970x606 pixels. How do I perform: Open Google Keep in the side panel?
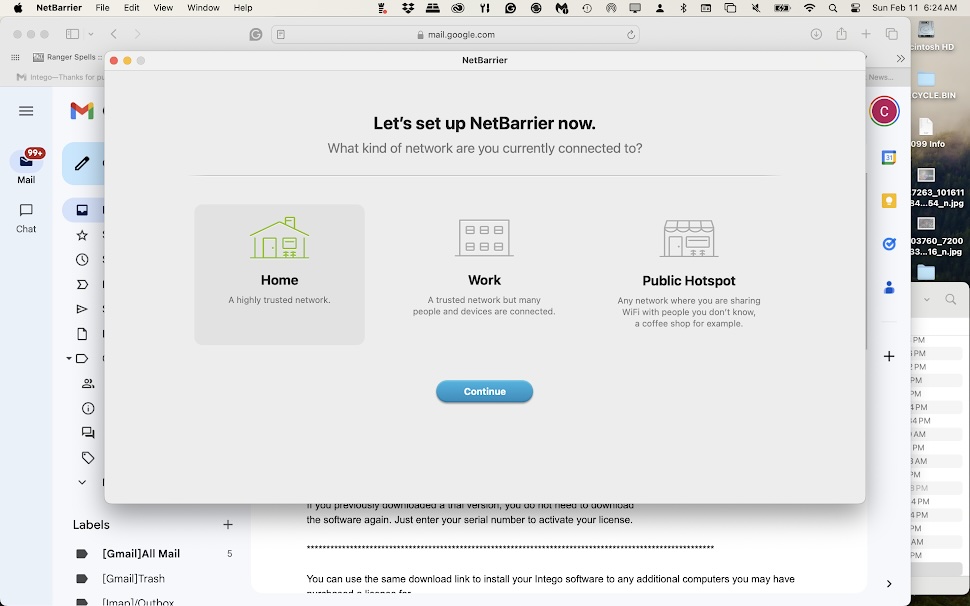(x=889, y=200)
